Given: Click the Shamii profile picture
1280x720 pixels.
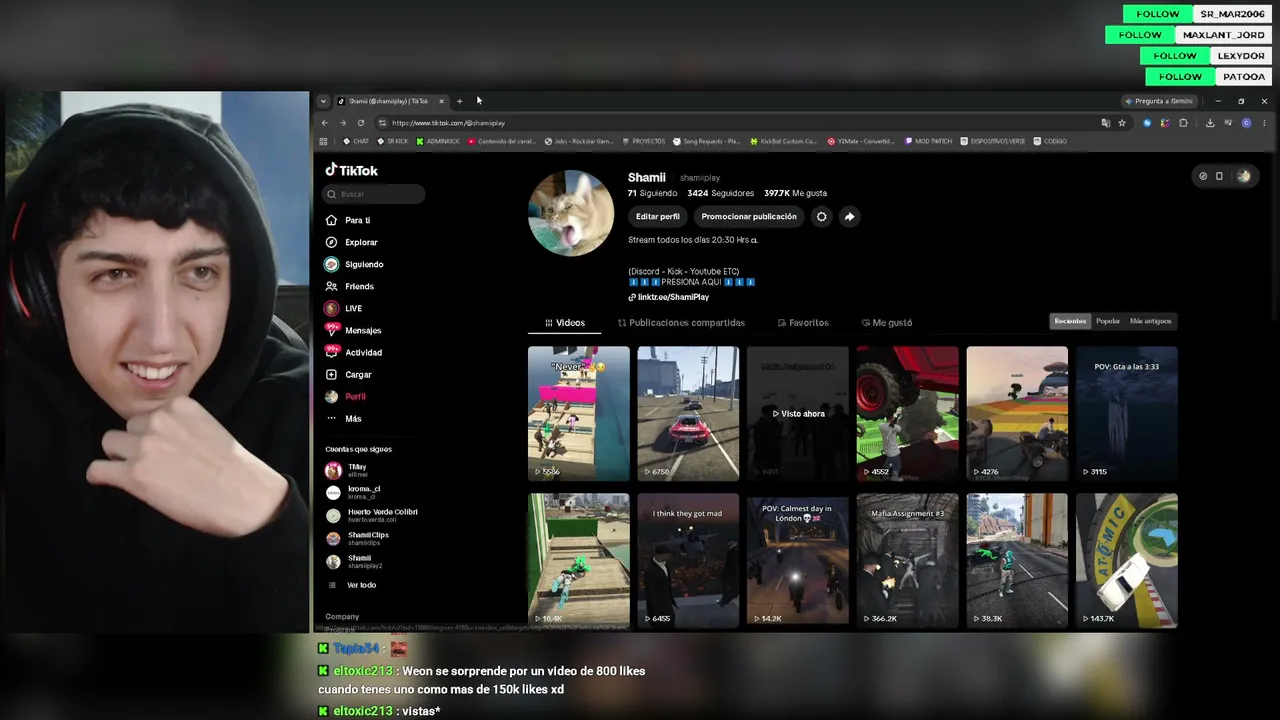Looking at the screenshot, I should click(x=571, y=213).
